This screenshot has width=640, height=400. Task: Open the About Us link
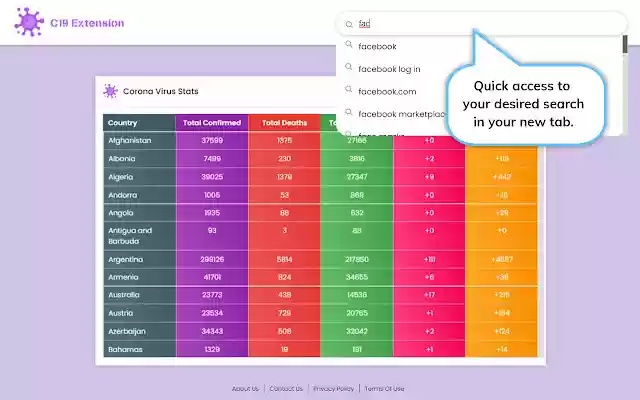[245, 389]
